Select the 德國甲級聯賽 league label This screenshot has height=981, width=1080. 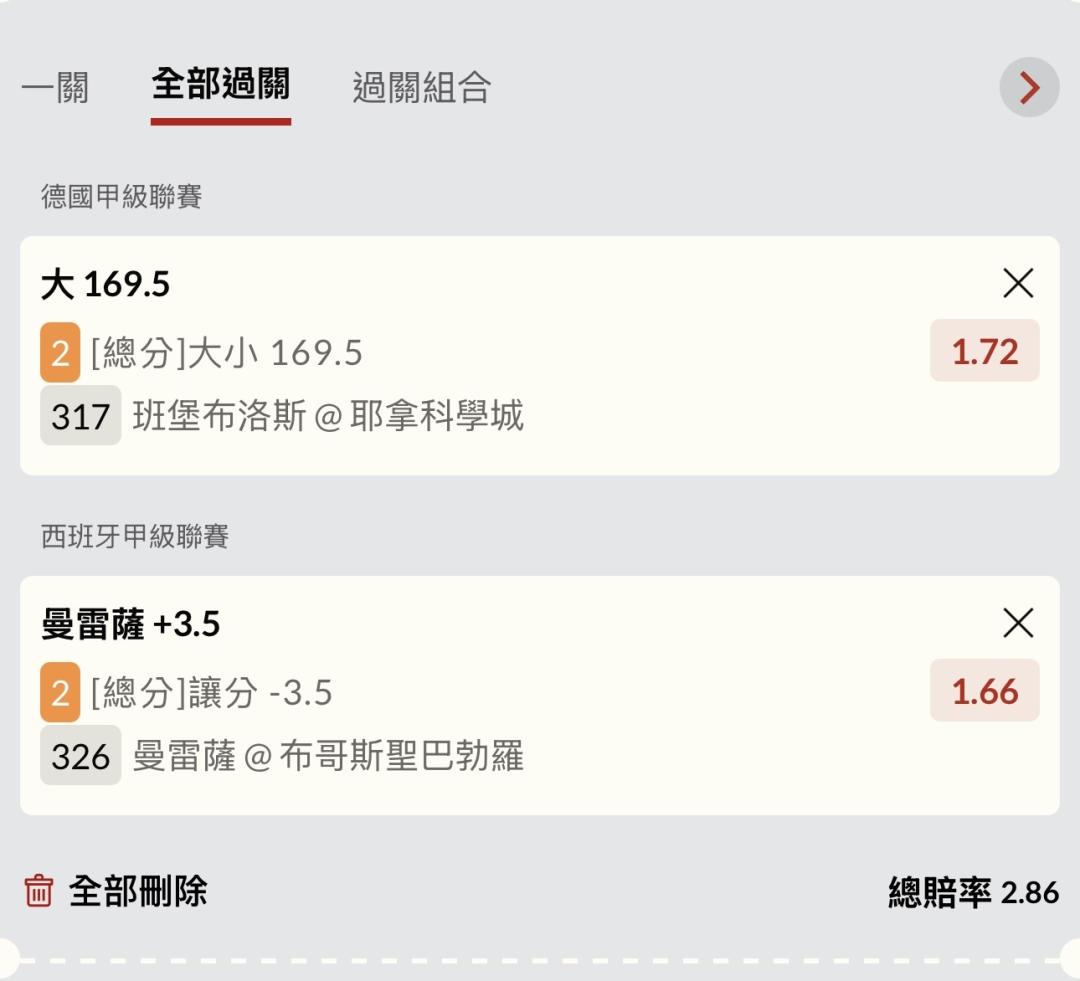(122, 197)
